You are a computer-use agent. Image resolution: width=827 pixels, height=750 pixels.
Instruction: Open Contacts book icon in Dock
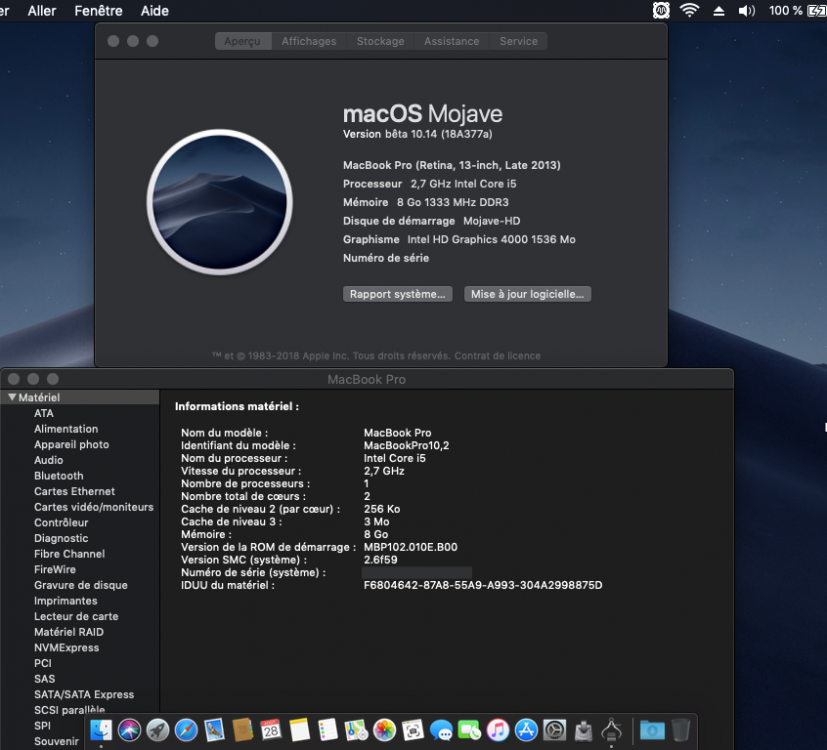pyautogui.click(x=243, y=730)
